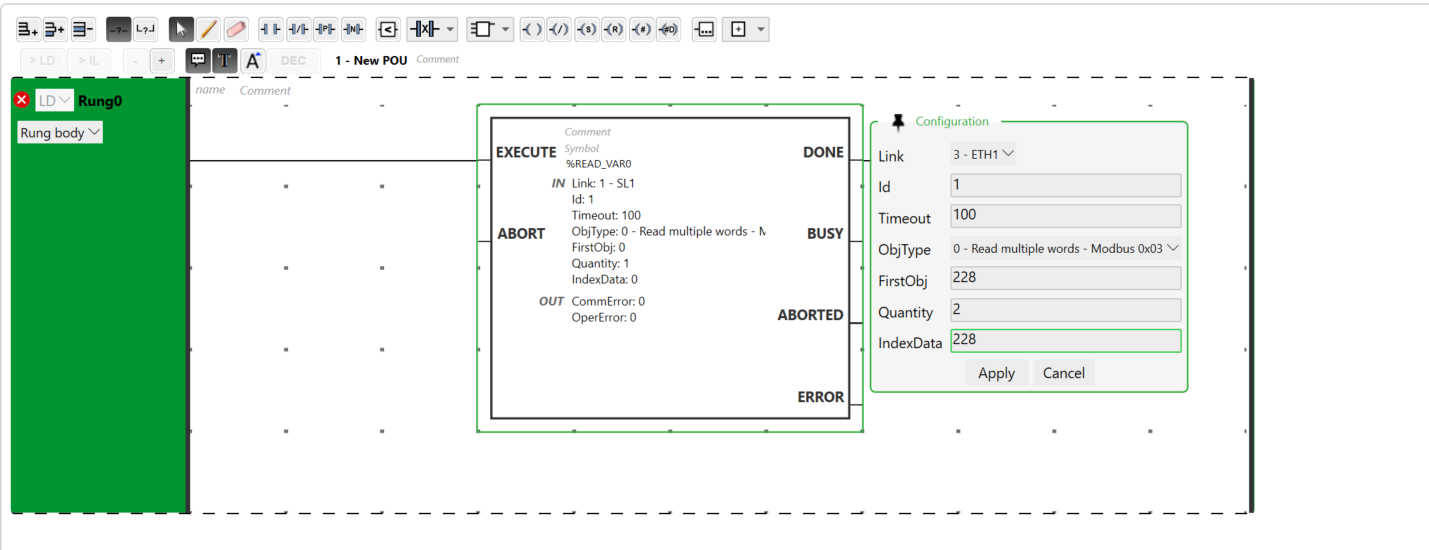Insert a normally open contact
This screenshot has width=1429, height=550.
tap(270, 29)
